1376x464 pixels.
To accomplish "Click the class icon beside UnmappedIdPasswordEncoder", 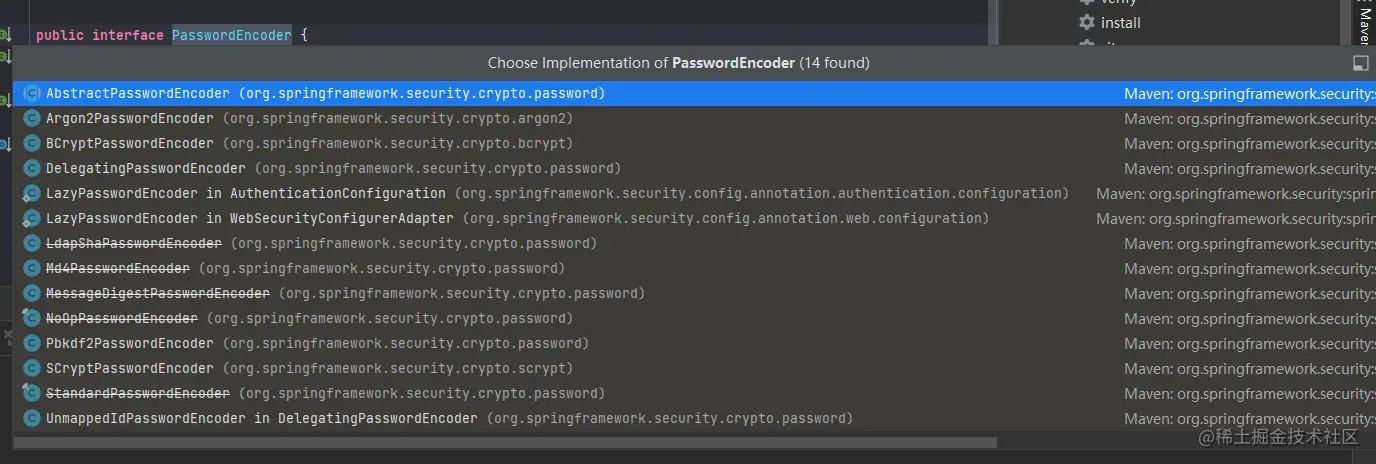I will click(x=31, y=418).
